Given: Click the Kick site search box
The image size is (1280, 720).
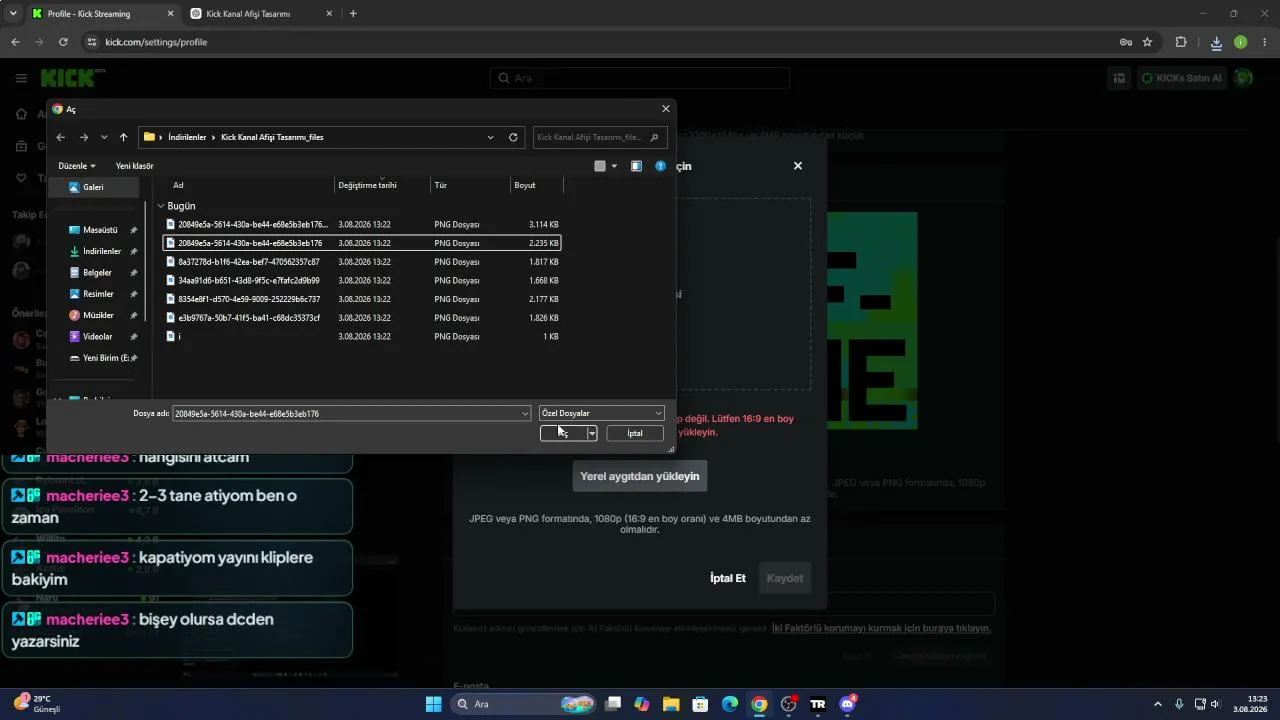Looking at the screenshot, I should (x=640, y=78).
